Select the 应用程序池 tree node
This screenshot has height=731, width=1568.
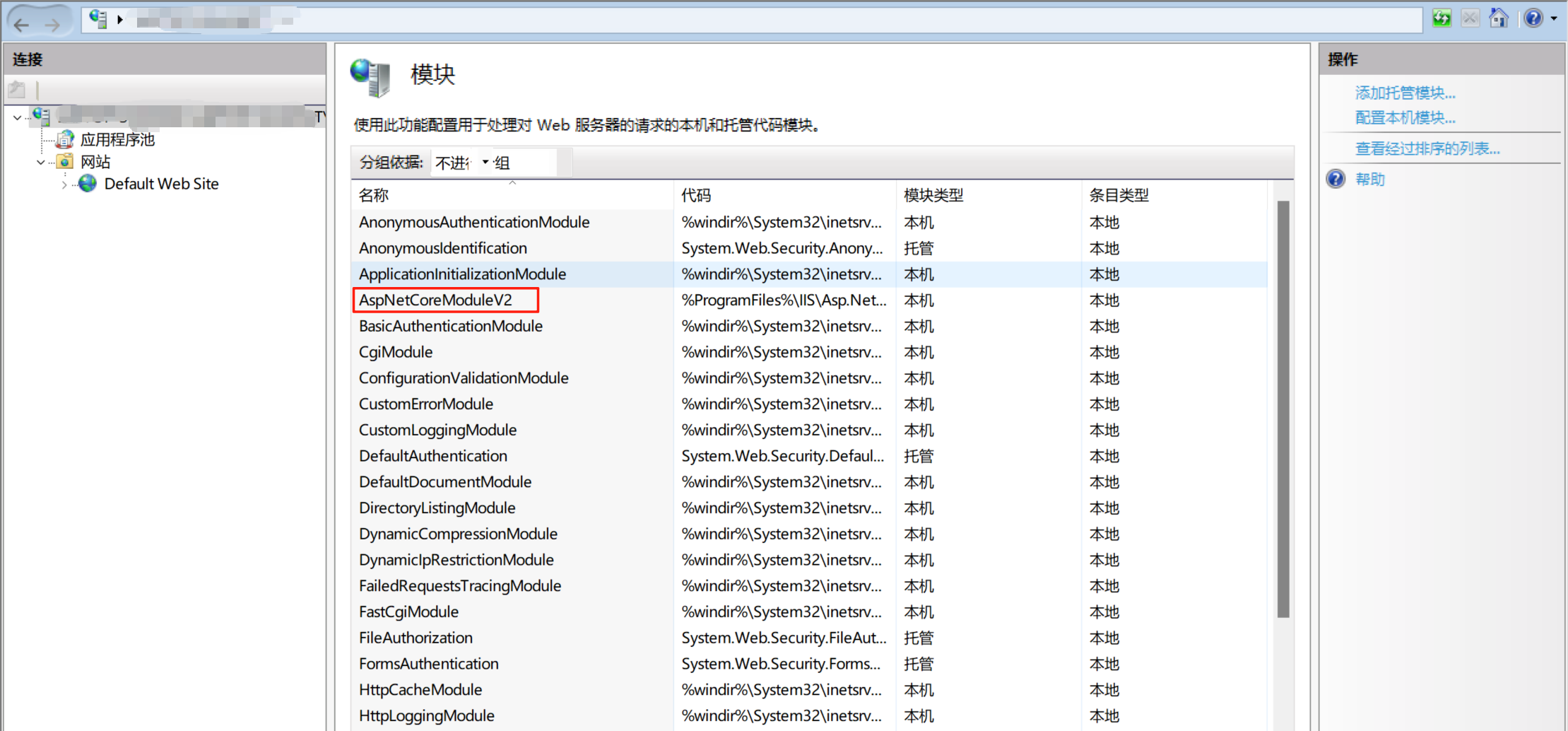(x=117, y=140)
